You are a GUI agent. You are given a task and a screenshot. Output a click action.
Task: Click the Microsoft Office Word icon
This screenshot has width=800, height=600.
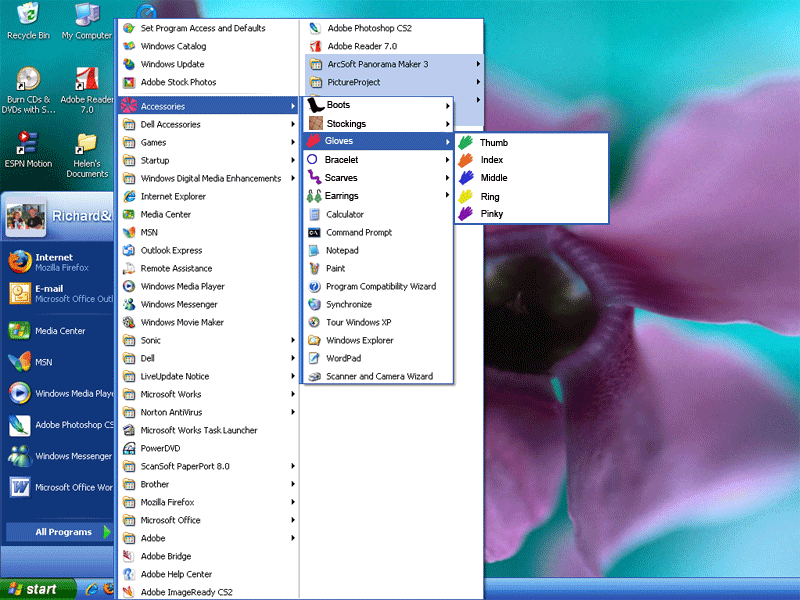19,487
